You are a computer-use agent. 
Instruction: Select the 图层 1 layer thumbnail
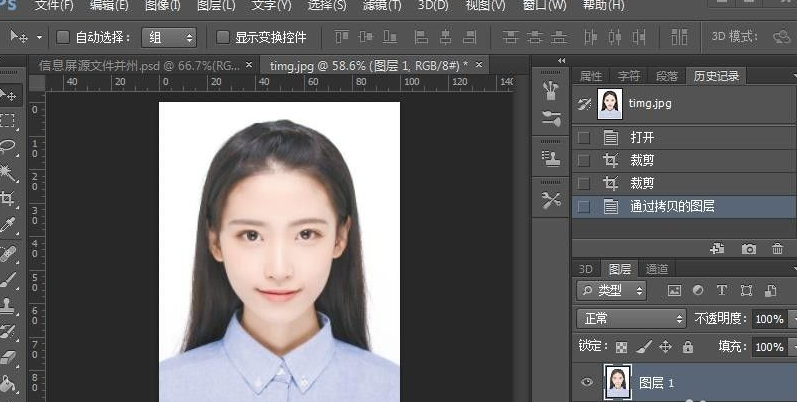[x=618, y=381]
